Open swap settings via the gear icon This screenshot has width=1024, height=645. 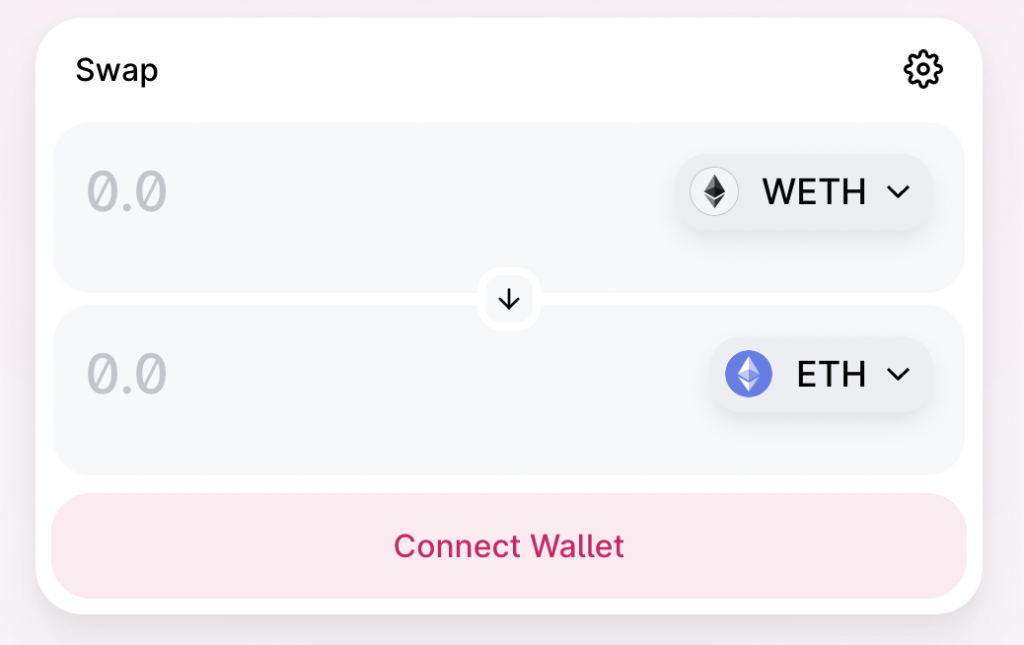pos(923,69)
